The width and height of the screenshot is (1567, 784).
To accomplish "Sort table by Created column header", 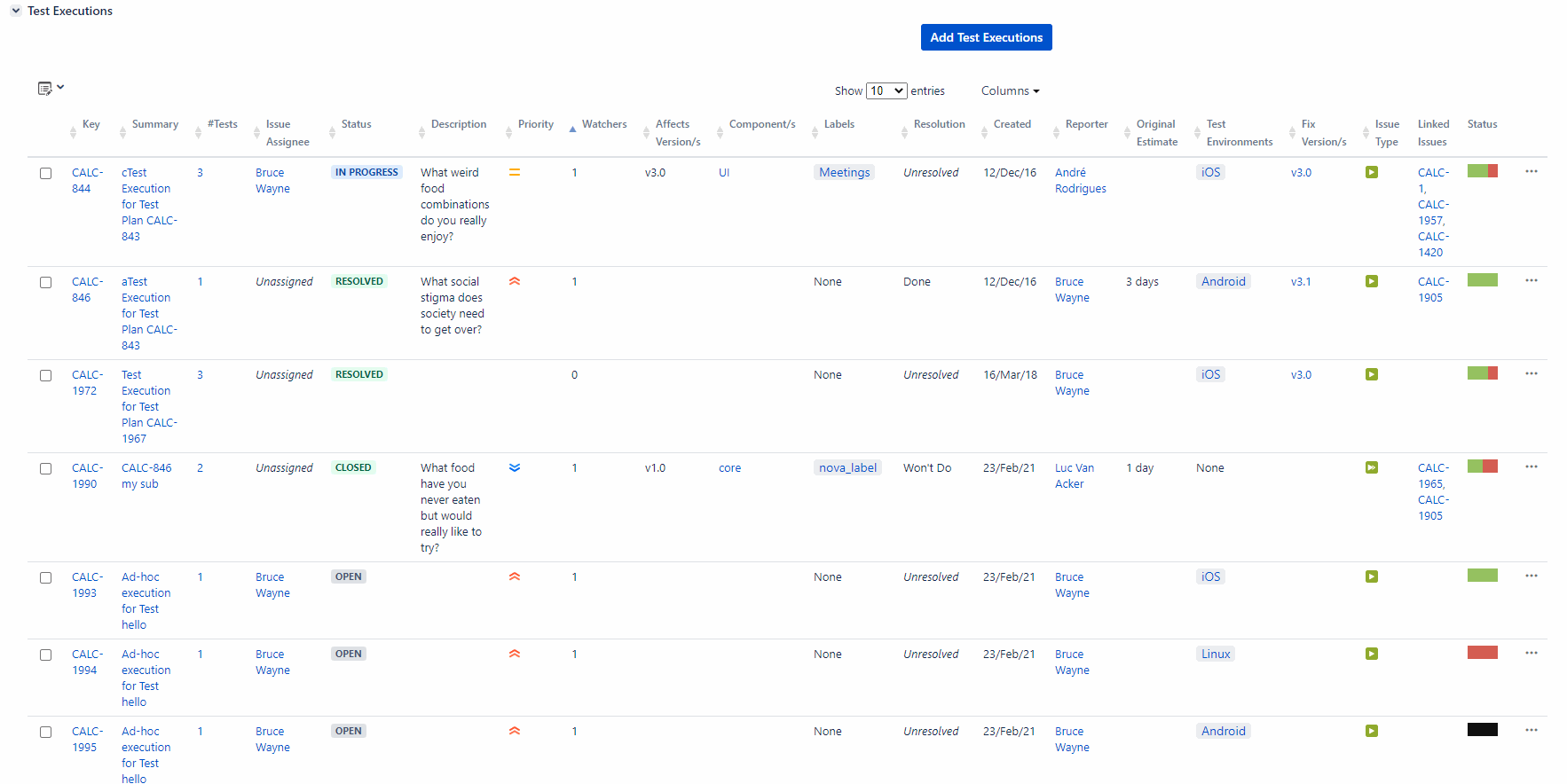I will click(1012, 124).
